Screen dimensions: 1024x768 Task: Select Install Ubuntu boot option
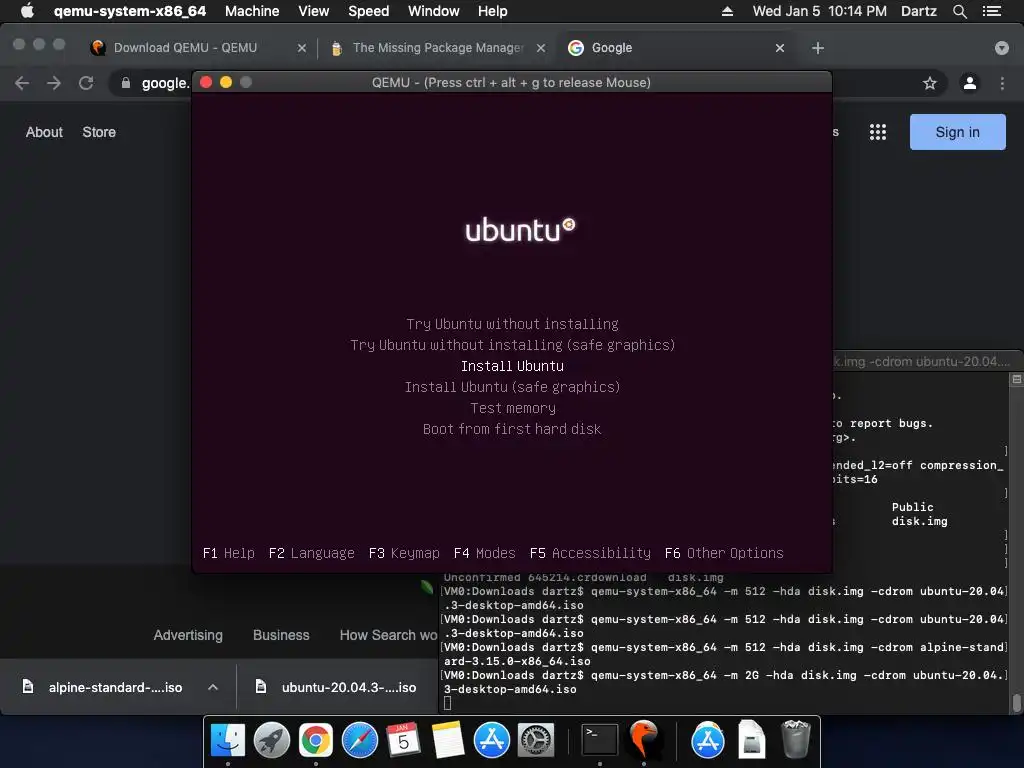(512, 366)
